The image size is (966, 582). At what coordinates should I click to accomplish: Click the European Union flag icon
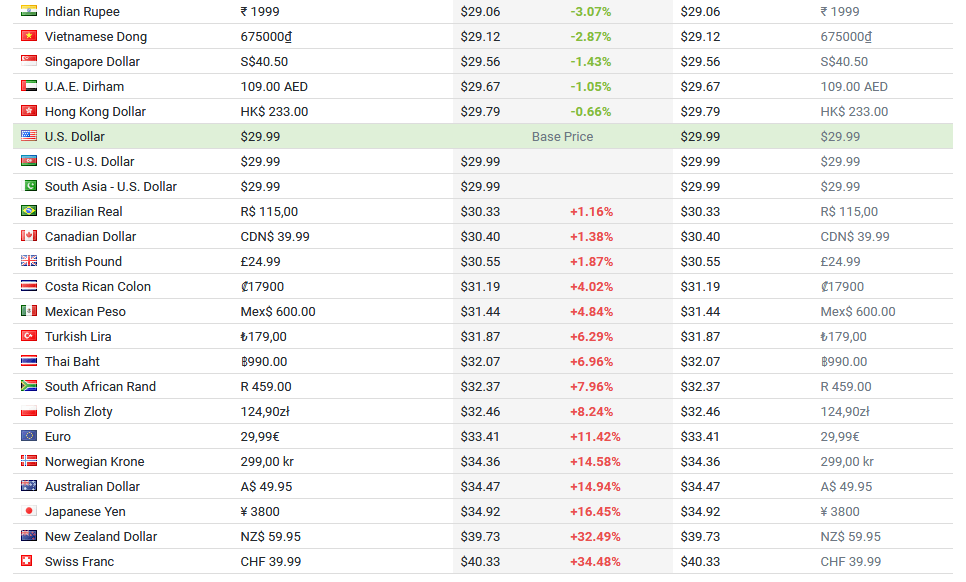pos(29,435)
